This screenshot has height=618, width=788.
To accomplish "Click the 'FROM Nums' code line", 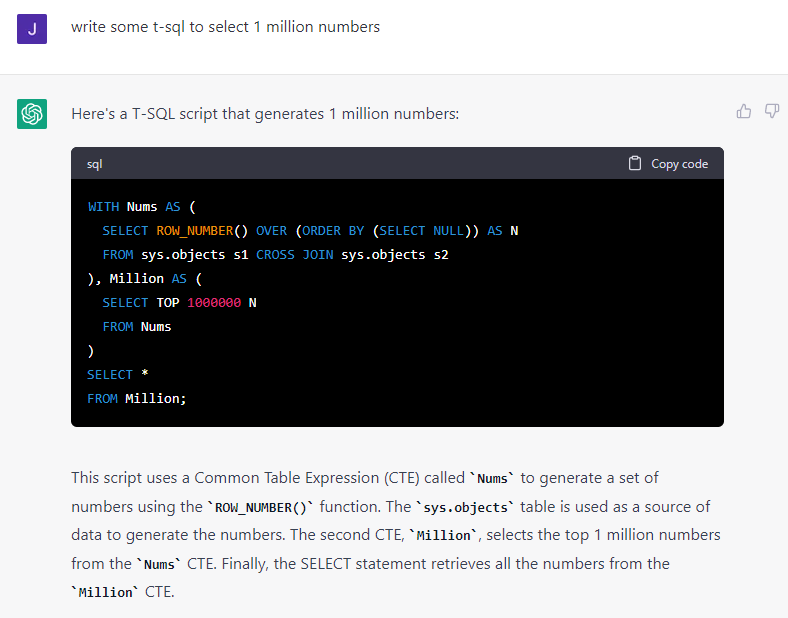I will point(137,327).
